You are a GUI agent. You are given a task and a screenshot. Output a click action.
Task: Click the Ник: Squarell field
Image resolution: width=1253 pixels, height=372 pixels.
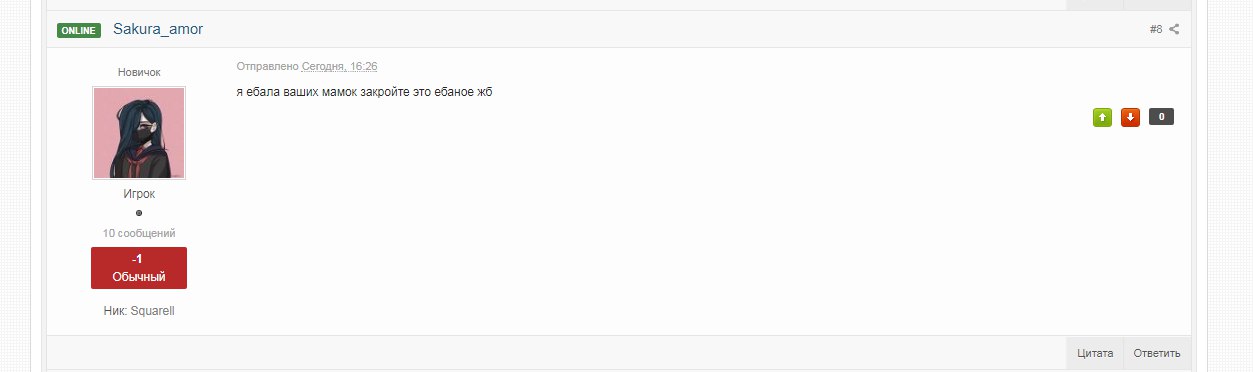pyautogui.click(x=139, y=311)
